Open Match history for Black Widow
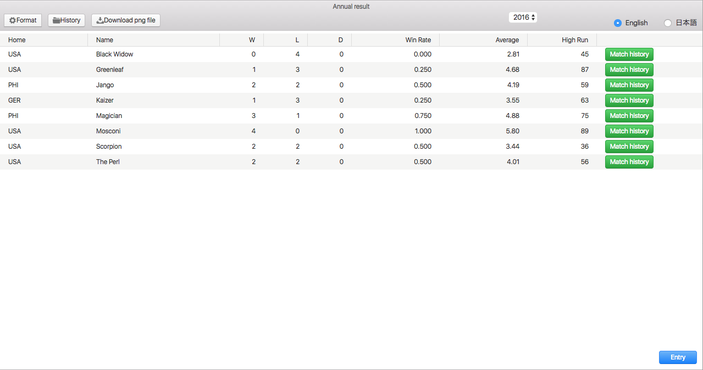Screen dimensions: 703x370 [629, 54]
